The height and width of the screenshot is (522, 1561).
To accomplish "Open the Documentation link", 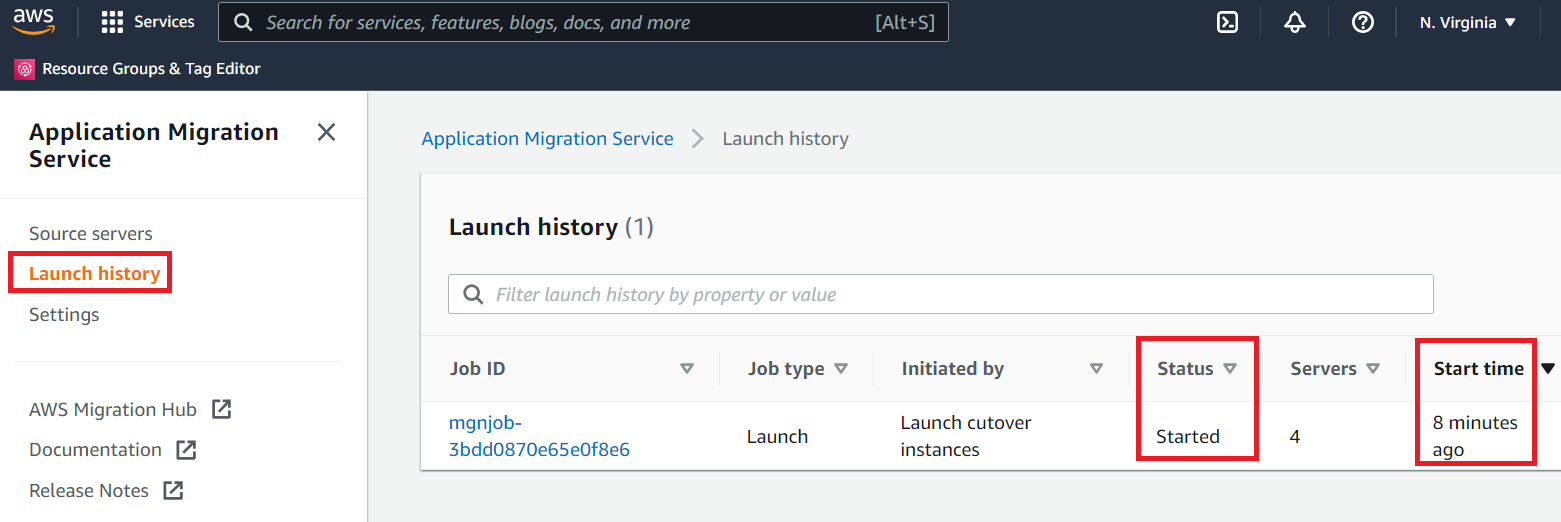I will [95, 450].
